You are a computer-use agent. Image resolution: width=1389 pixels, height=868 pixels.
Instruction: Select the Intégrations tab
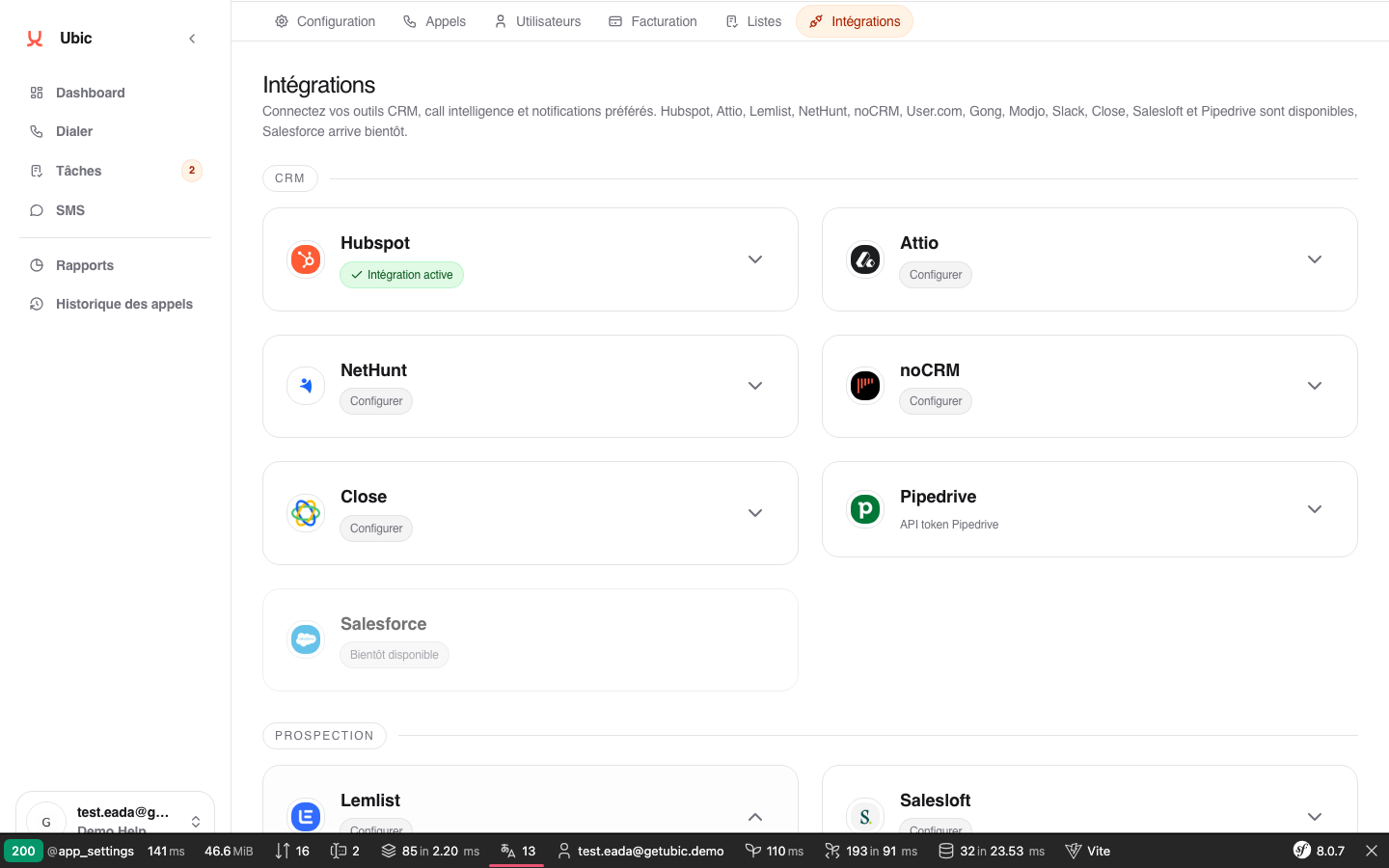coord(855,21)
